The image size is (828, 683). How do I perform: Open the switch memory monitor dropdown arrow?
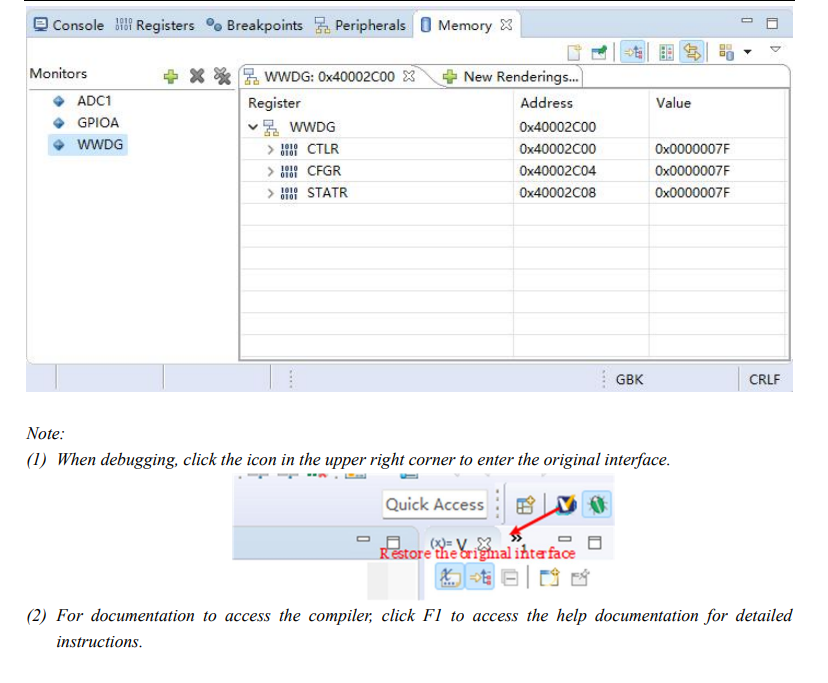point(748,52)
